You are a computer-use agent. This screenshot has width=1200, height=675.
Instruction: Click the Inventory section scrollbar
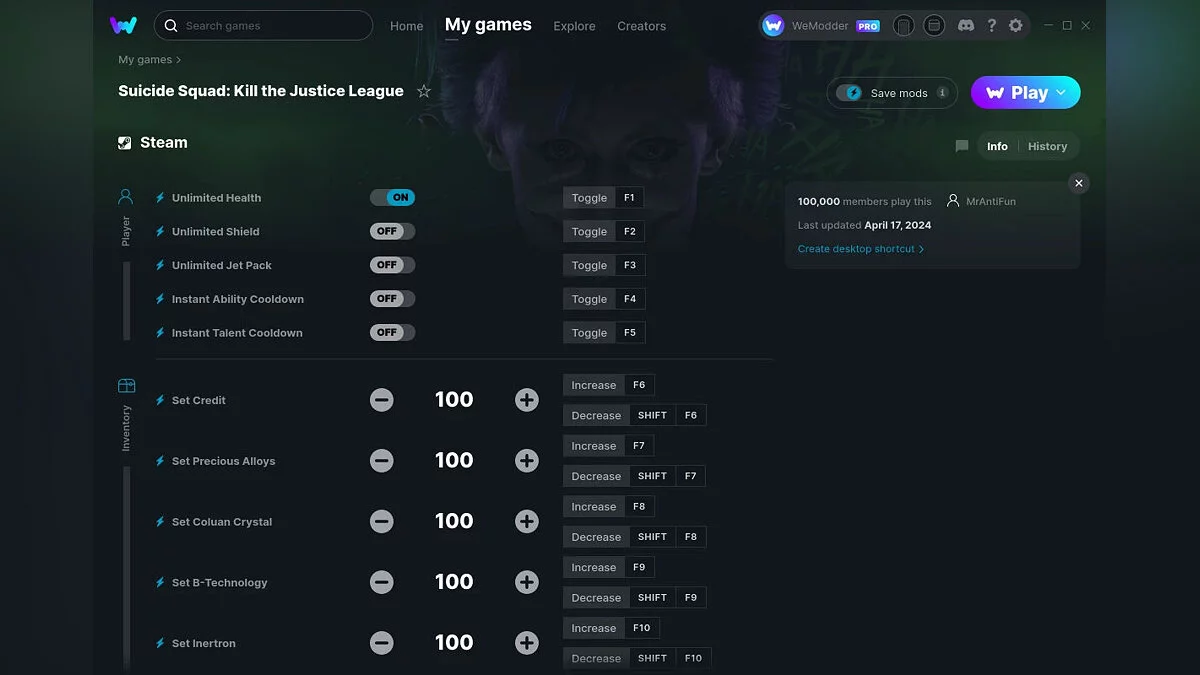pyautogui.click(x=126, y=568)
